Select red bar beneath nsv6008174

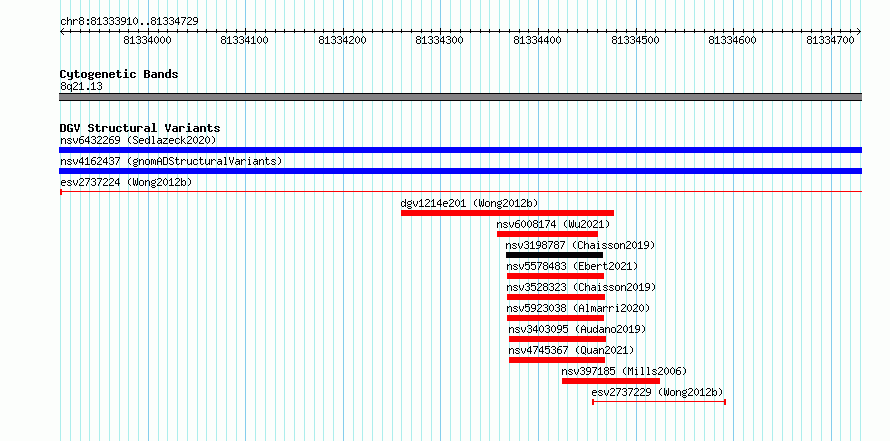click(547, 234)
